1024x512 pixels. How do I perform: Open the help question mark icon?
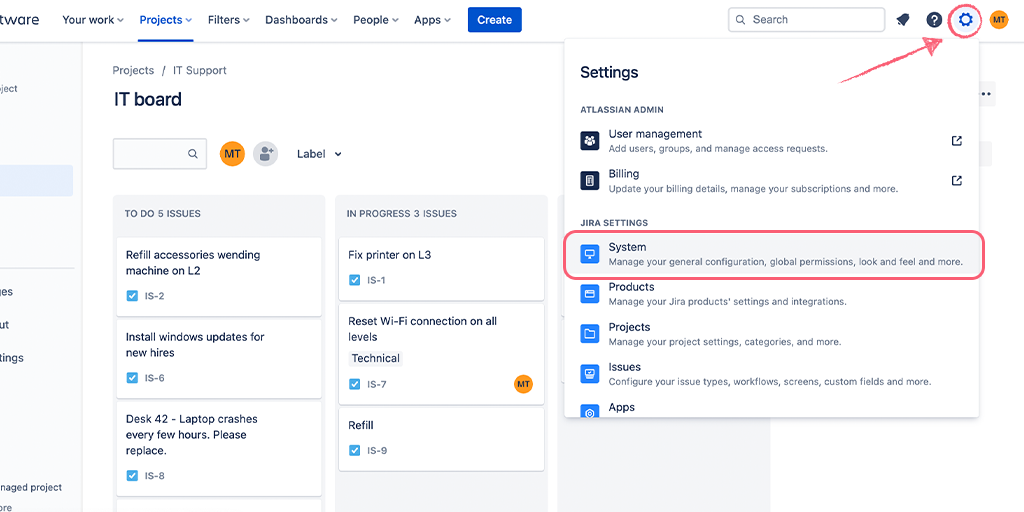(935, 20)
